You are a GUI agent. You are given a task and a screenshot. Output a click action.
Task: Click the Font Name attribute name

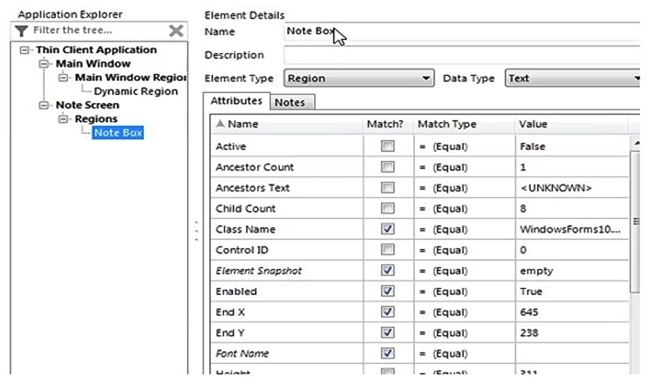coord(242,353)
